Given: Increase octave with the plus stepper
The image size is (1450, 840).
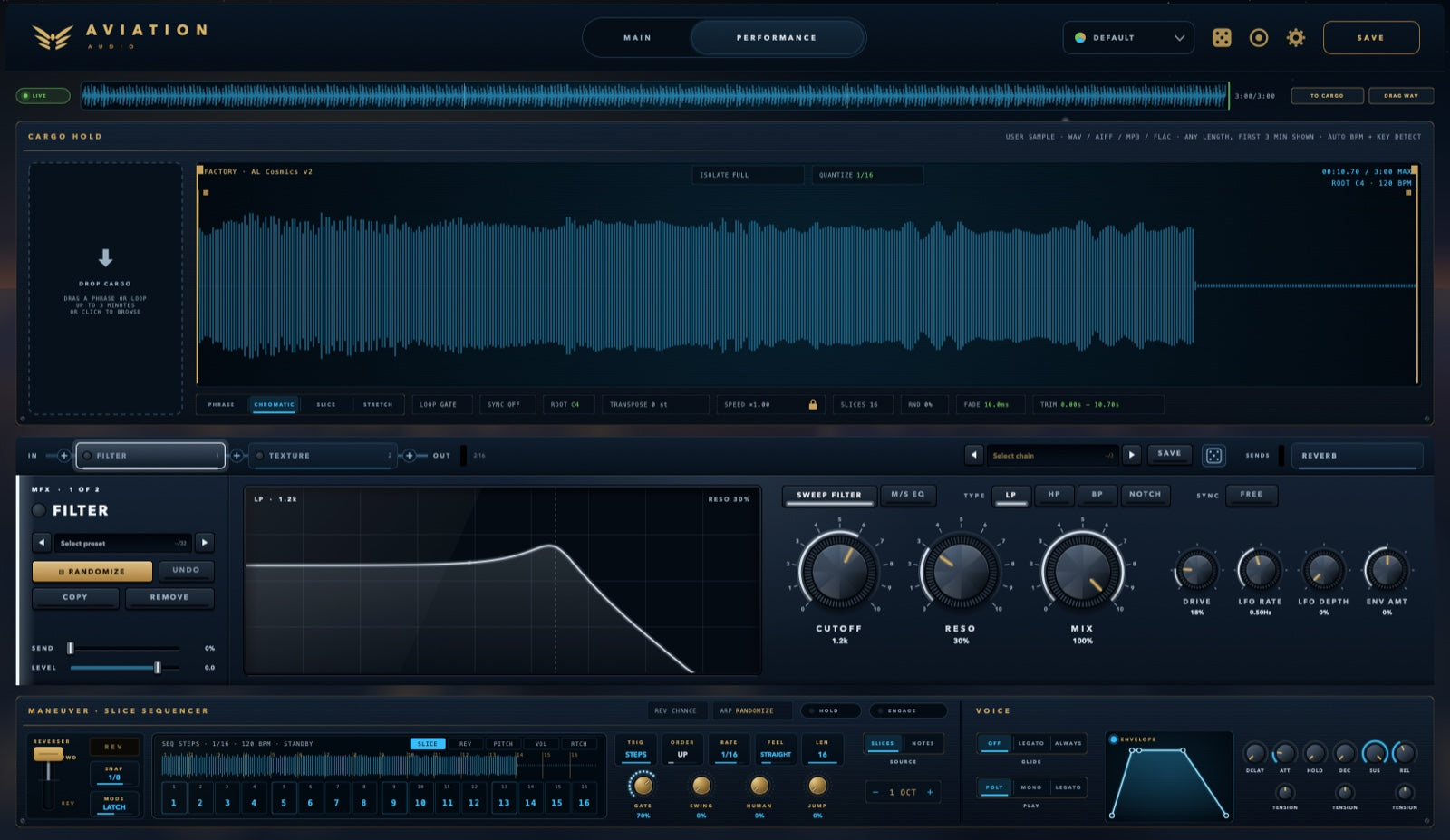Looking at the screenshot, I should click(x=930, y=792).
